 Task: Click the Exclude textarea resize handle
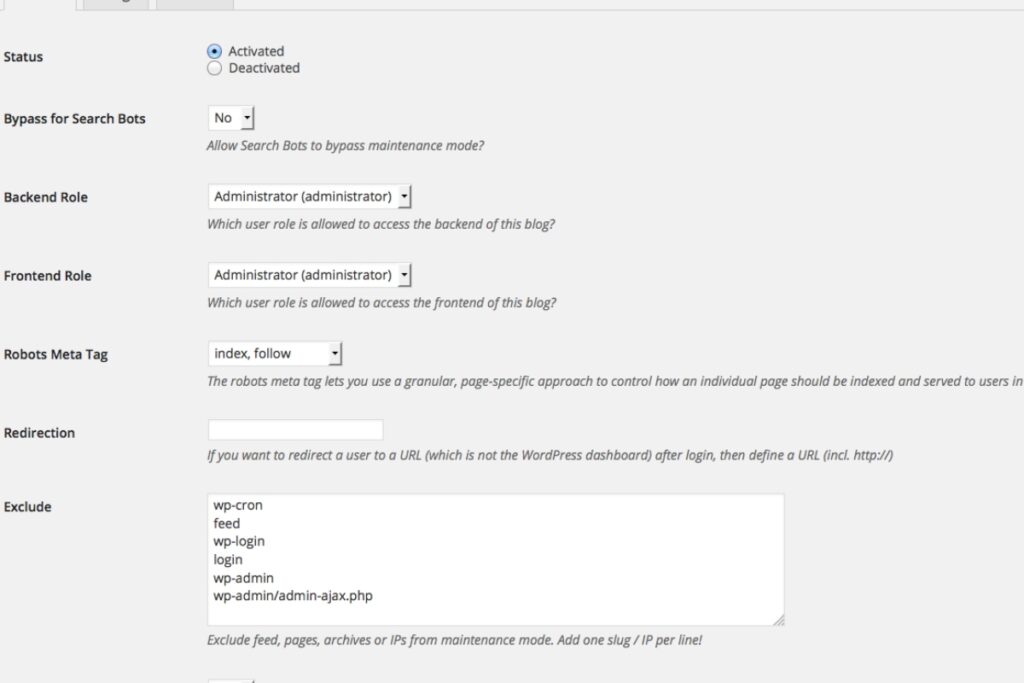point(779,618)
